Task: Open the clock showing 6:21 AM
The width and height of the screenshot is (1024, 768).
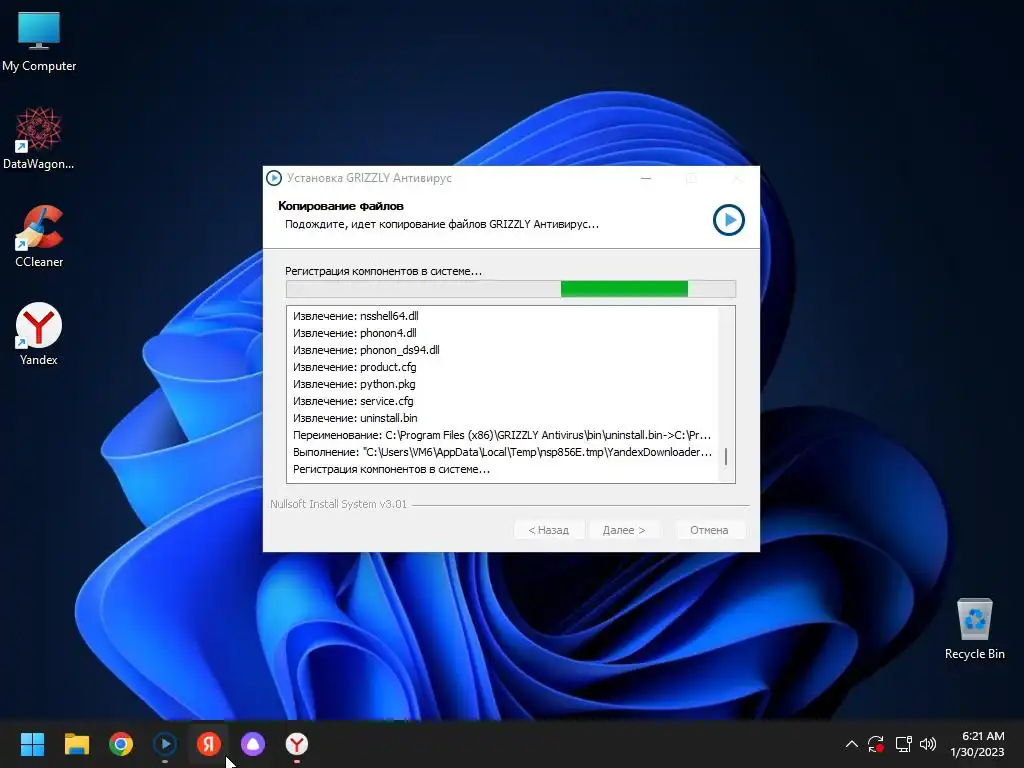Action: (977, 744)
